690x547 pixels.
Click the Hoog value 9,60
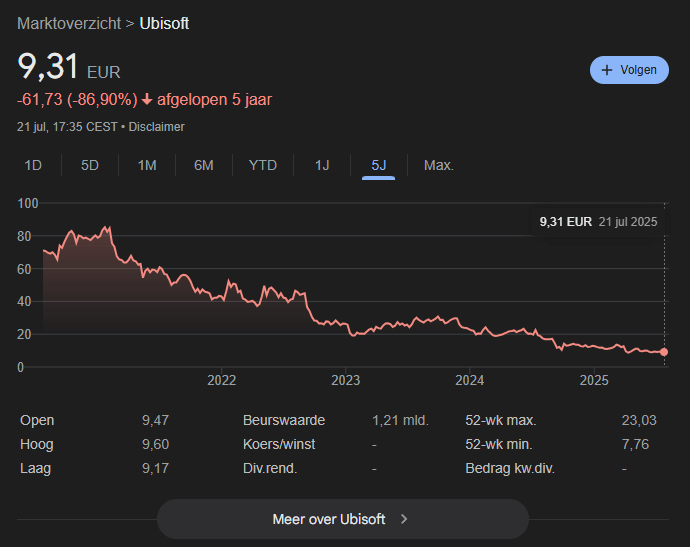click(x=155, y=444)
